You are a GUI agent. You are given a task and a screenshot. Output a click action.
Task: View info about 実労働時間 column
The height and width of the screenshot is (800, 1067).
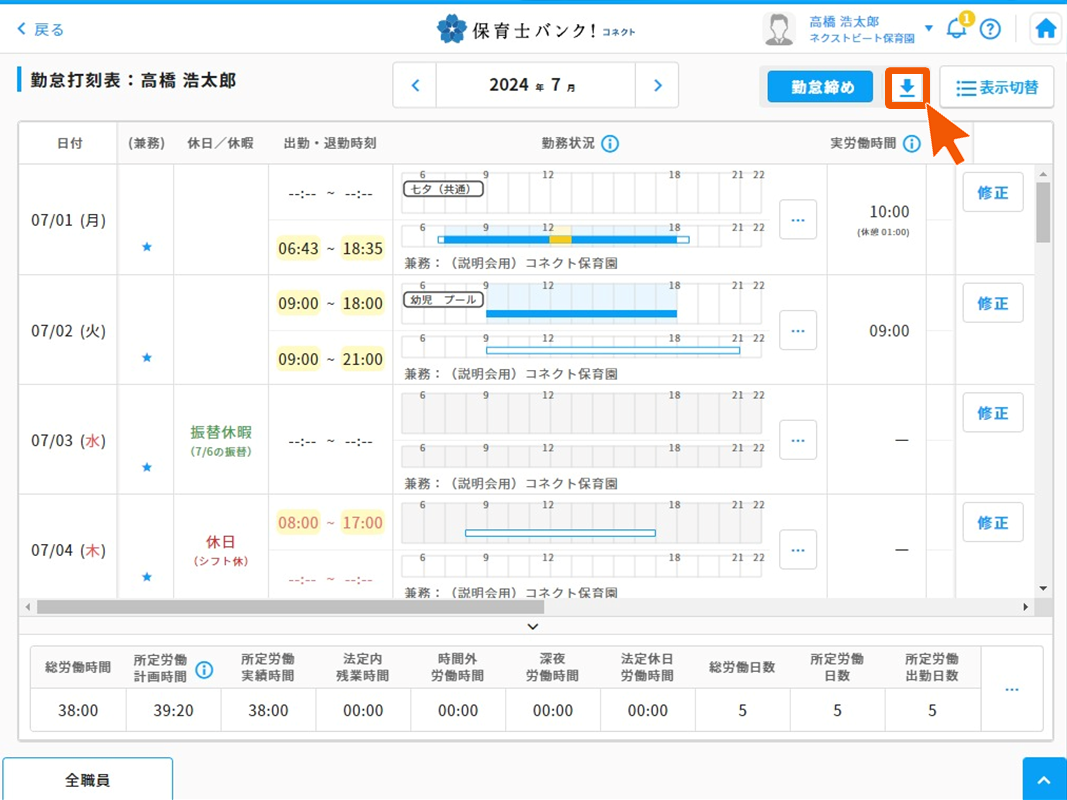click(911, 143)
